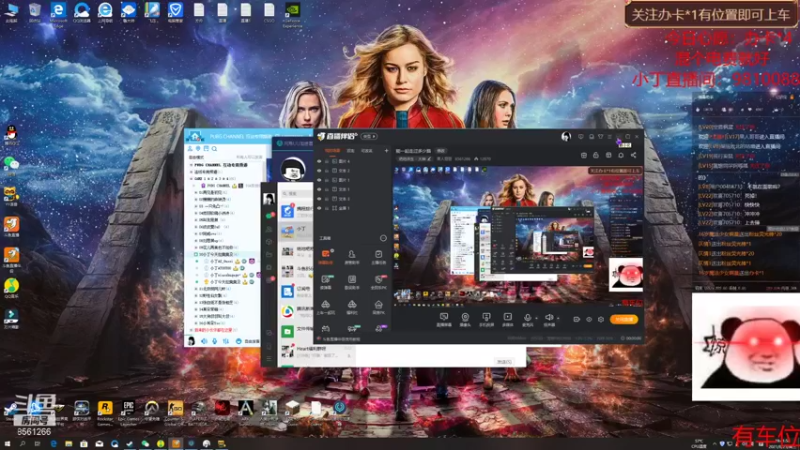Viewport: 800px width, 450px height.
Task: Lock the bottom layer in the scene list
Action: tap(327, 208)
